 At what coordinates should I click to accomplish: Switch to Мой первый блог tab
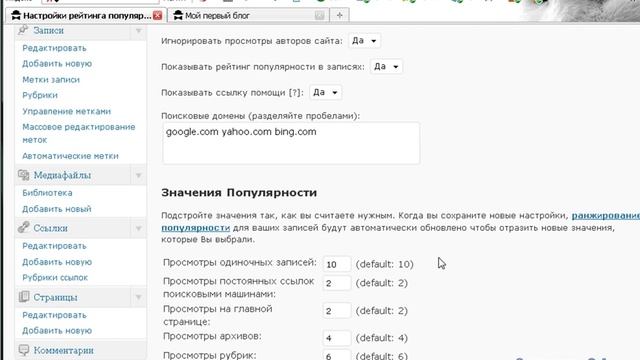(x=217, y=16)
